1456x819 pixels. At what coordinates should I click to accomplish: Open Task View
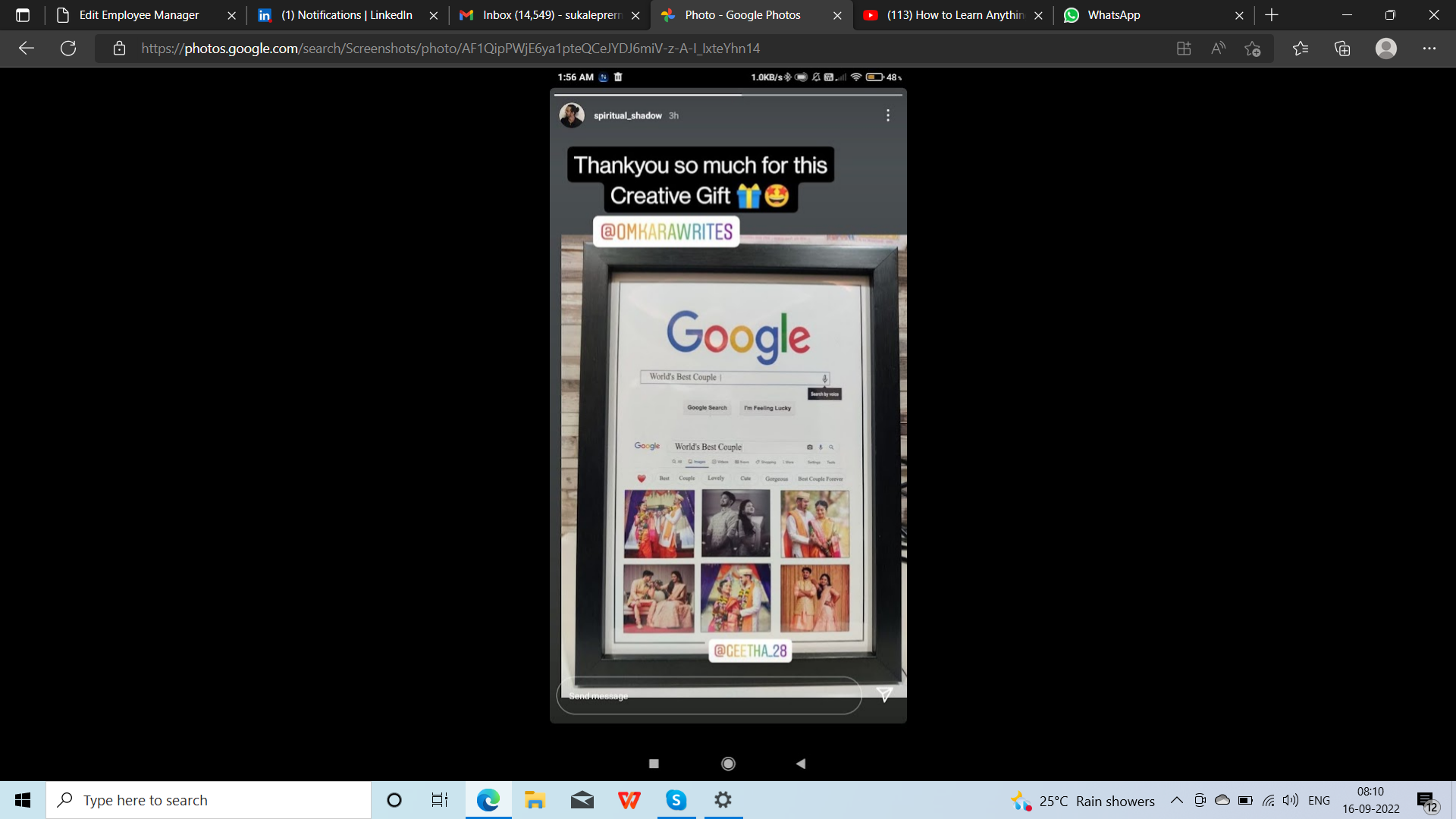(440, 800)
